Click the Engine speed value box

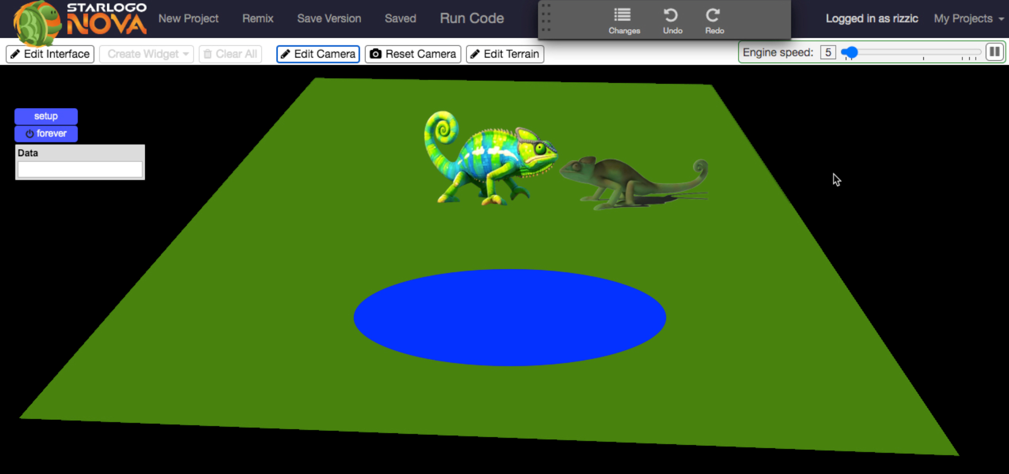(828, 53)
